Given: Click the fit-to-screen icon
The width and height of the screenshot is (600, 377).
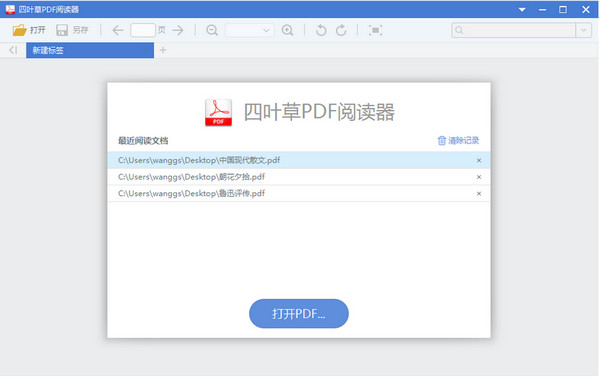Looking at the screenshot, I should click(x=375, y=30).
